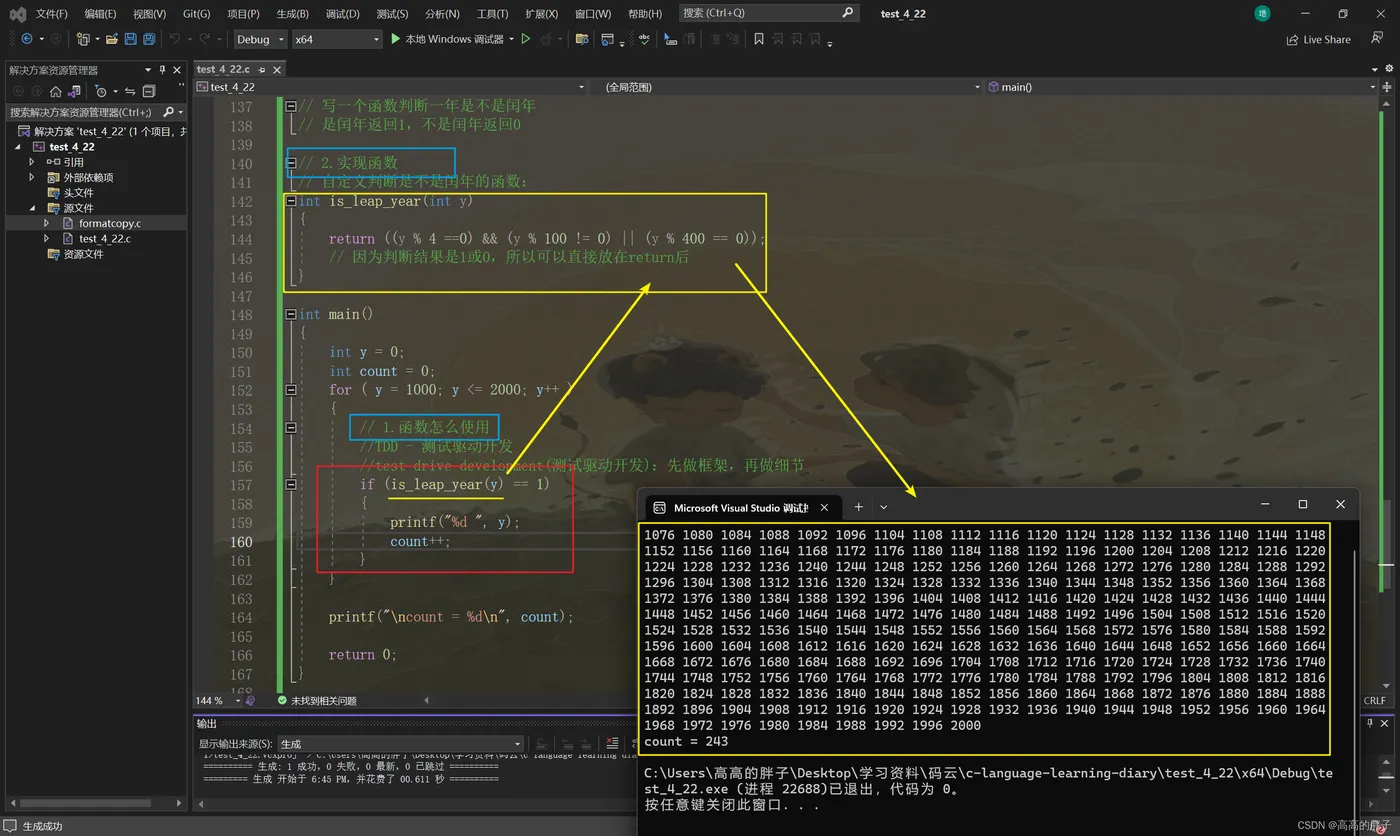Viewport: 1400px width, 836px height.
Task: Expand the formatcopy.c file node
Action: (x=46, y=223)
